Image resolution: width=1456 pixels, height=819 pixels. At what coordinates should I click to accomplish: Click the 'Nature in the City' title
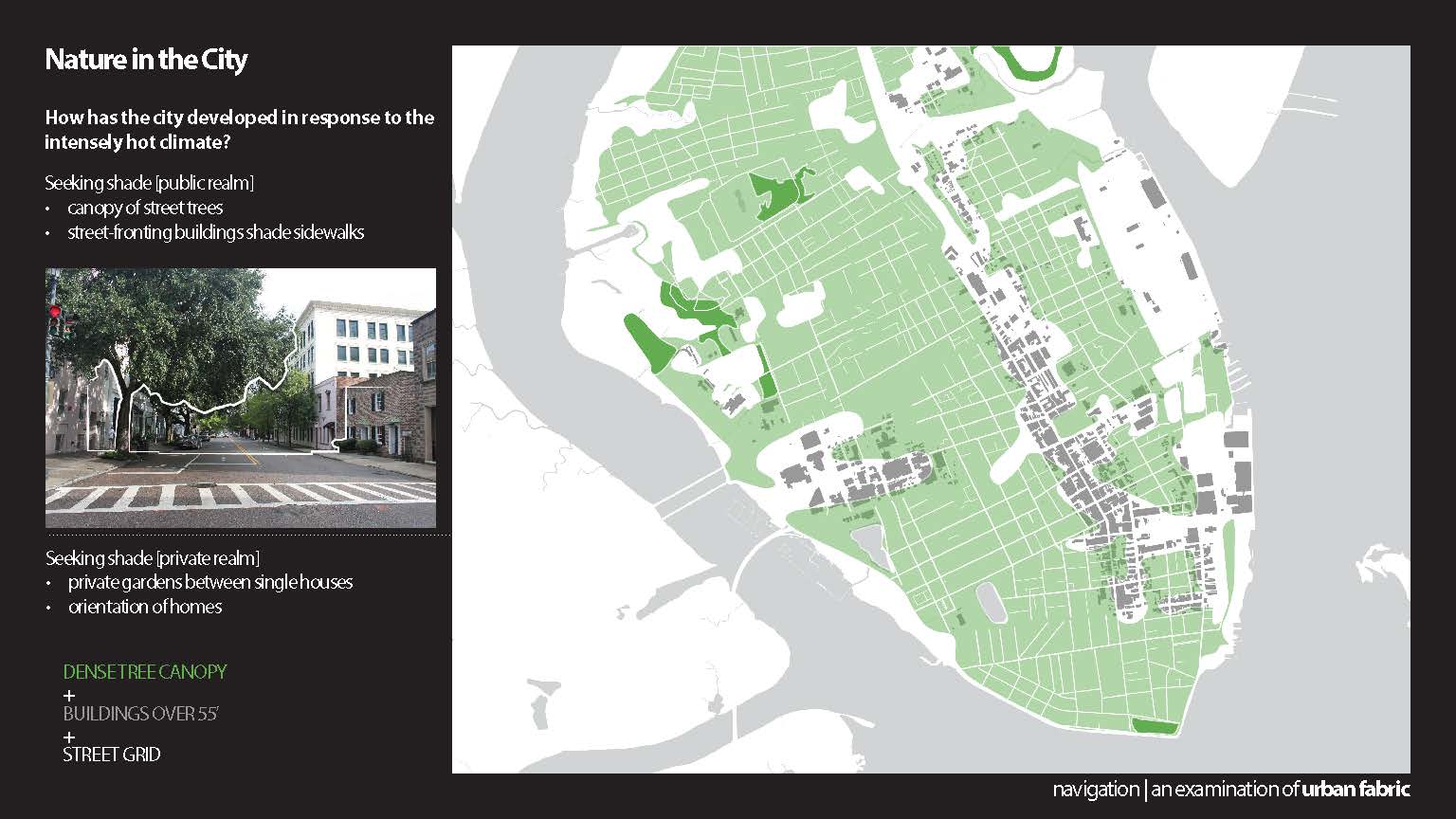click(x=146, y=60)
